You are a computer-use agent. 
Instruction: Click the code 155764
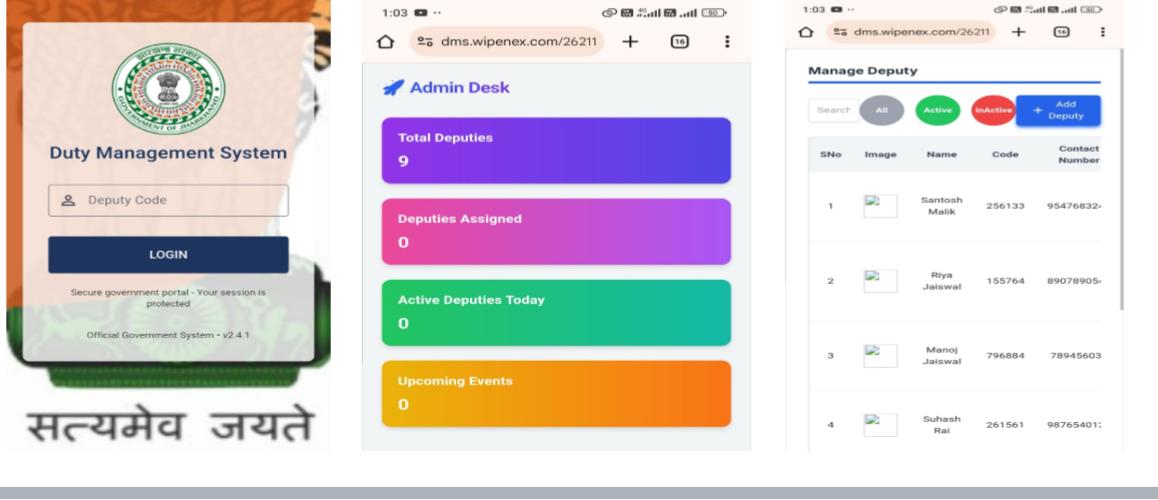click(1005, 281)
